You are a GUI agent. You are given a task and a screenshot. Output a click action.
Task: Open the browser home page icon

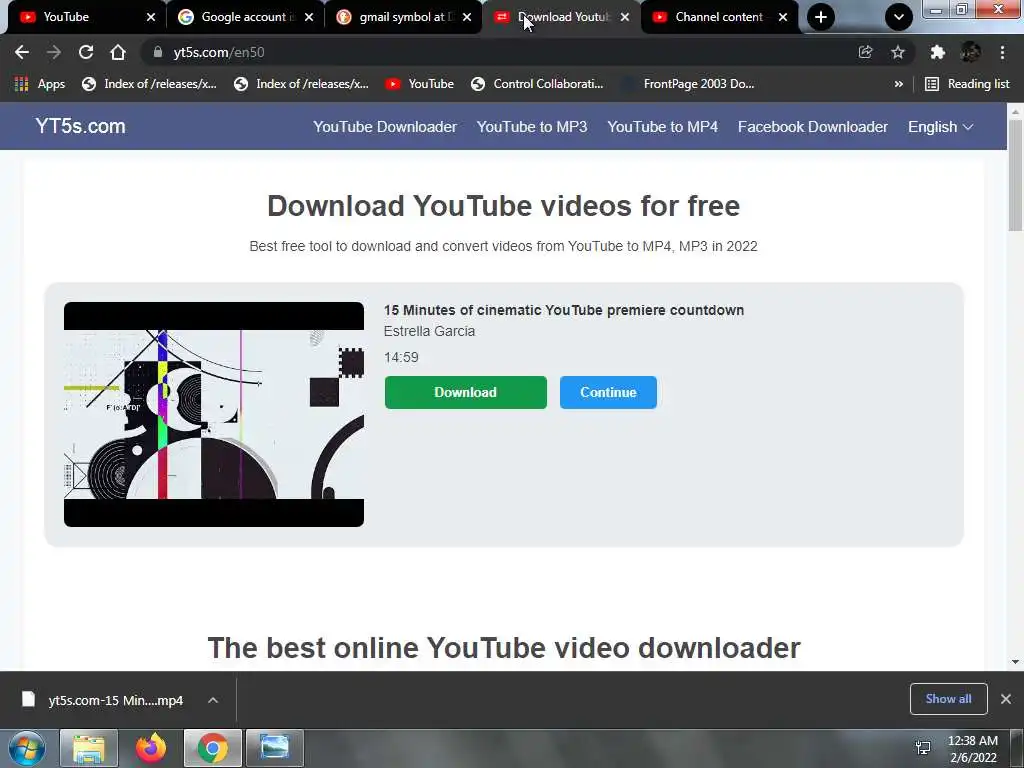coord(118,52)
